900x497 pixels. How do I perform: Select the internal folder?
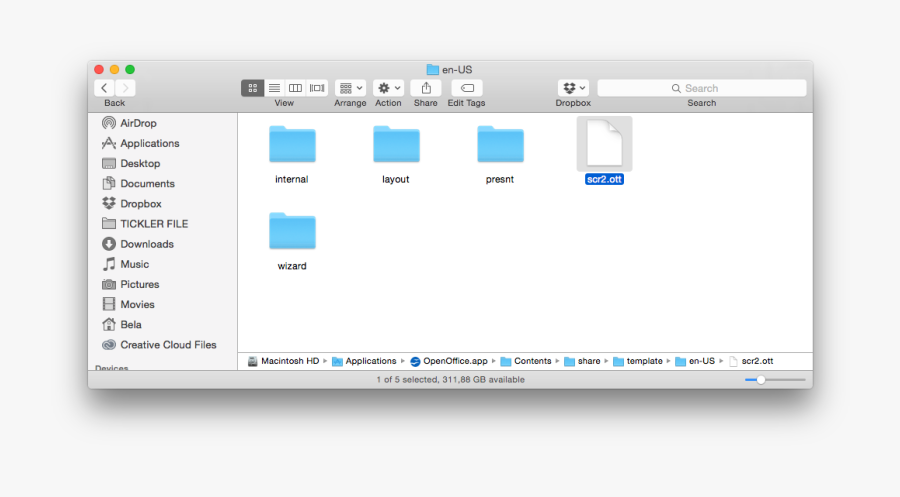coord(292,144)
